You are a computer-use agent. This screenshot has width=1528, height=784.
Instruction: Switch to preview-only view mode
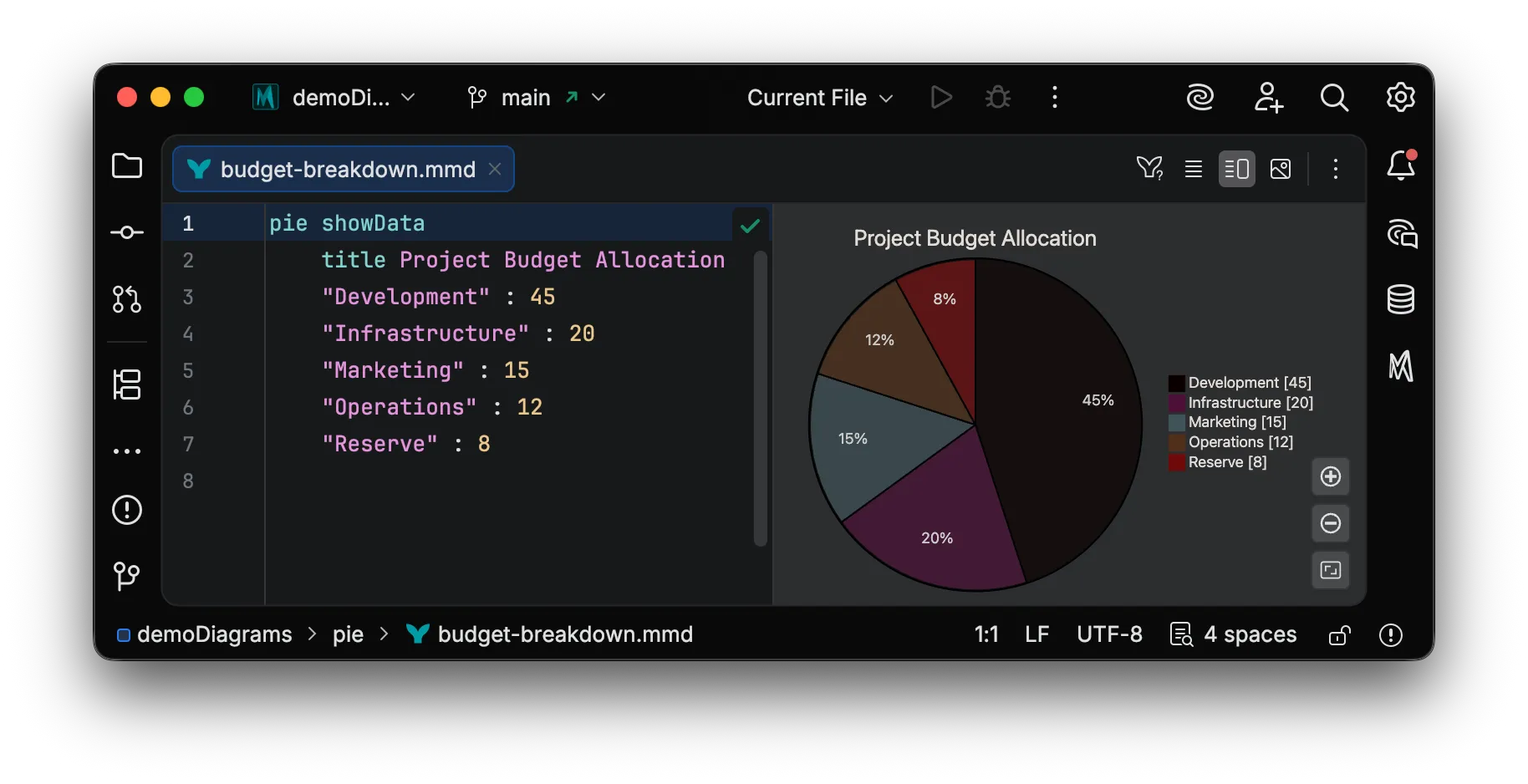tap(1280, 169)
